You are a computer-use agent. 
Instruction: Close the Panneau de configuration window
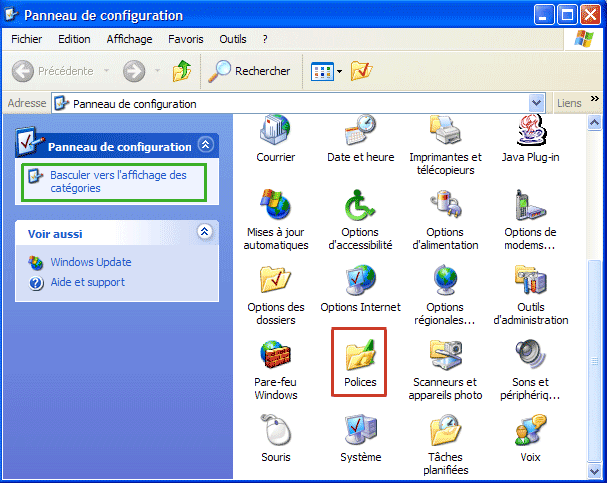point(590,15)
